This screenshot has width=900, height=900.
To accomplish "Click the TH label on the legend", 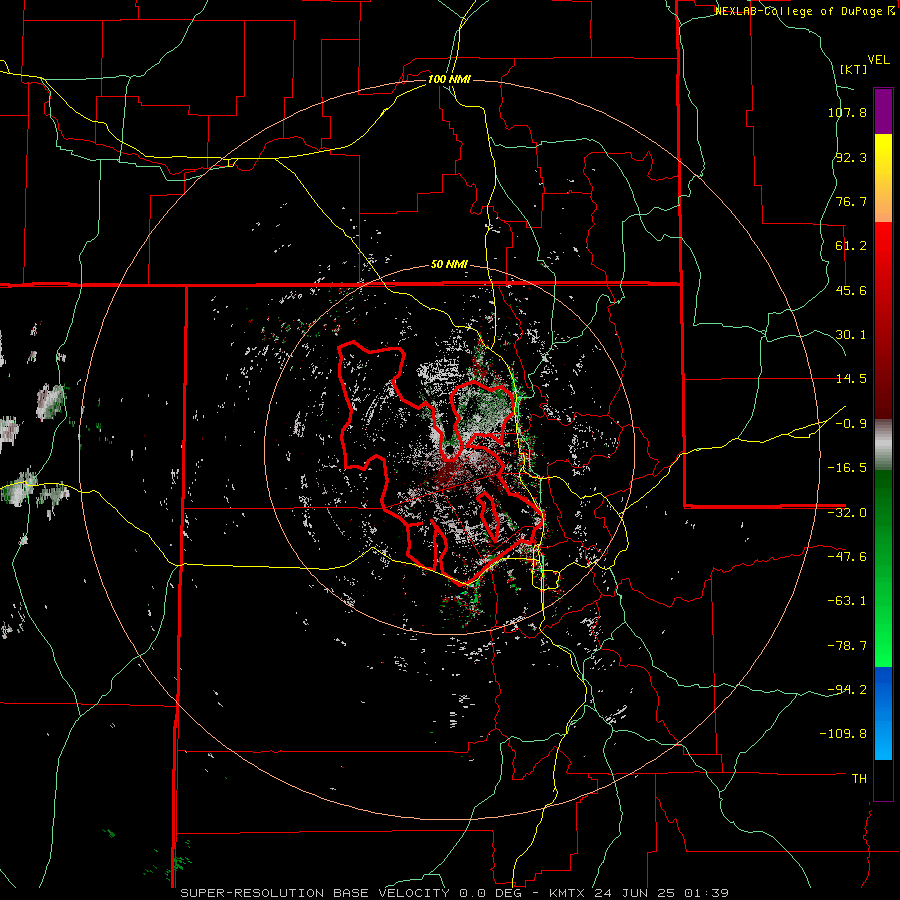I will [859, 779].
